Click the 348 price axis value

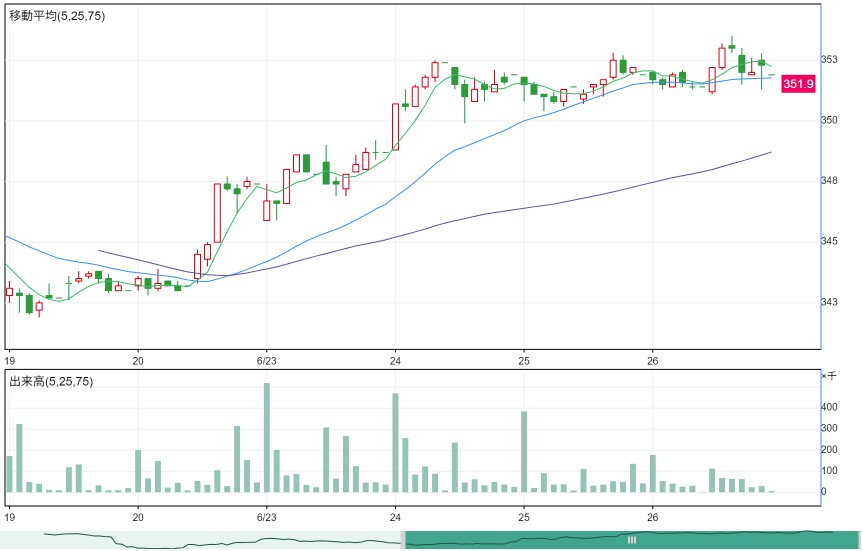point(829,180)
